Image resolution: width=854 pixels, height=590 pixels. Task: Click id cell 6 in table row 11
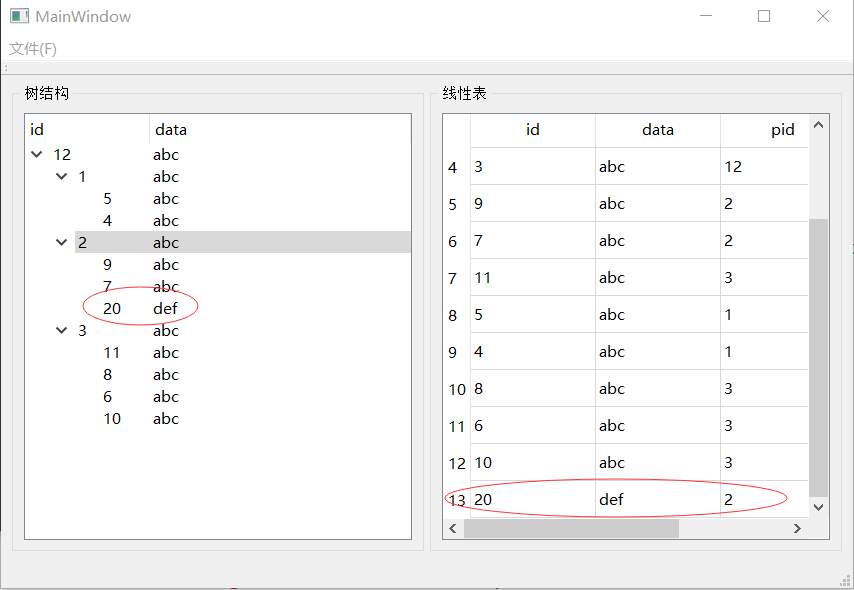[x=533, y=426]
